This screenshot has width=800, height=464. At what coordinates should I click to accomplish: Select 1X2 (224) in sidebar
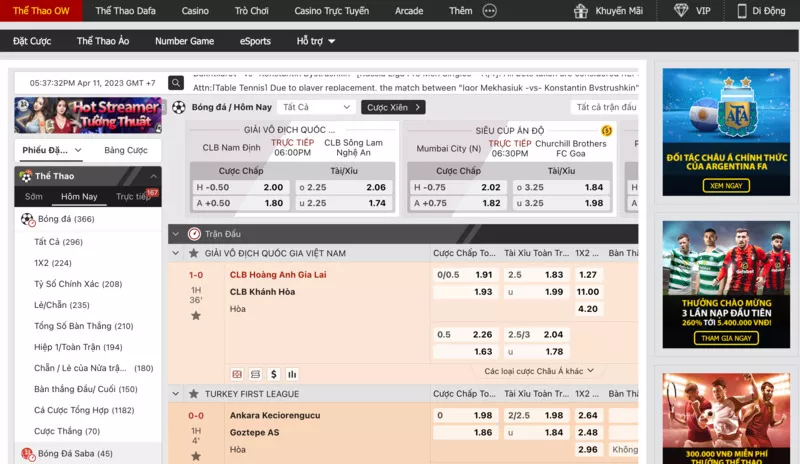[53, 263]
